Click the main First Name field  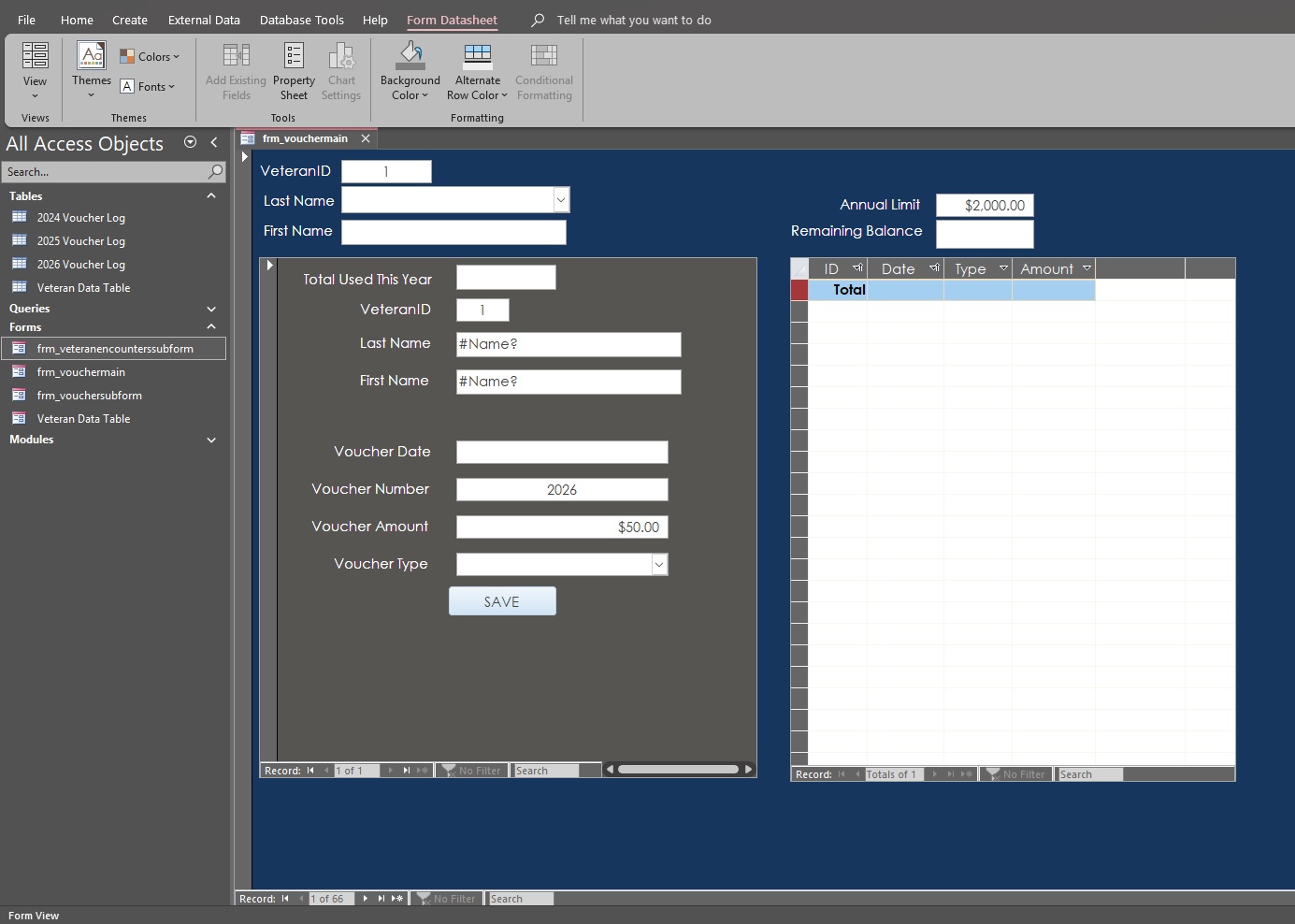pyautogui.click(x=453, y=232)
